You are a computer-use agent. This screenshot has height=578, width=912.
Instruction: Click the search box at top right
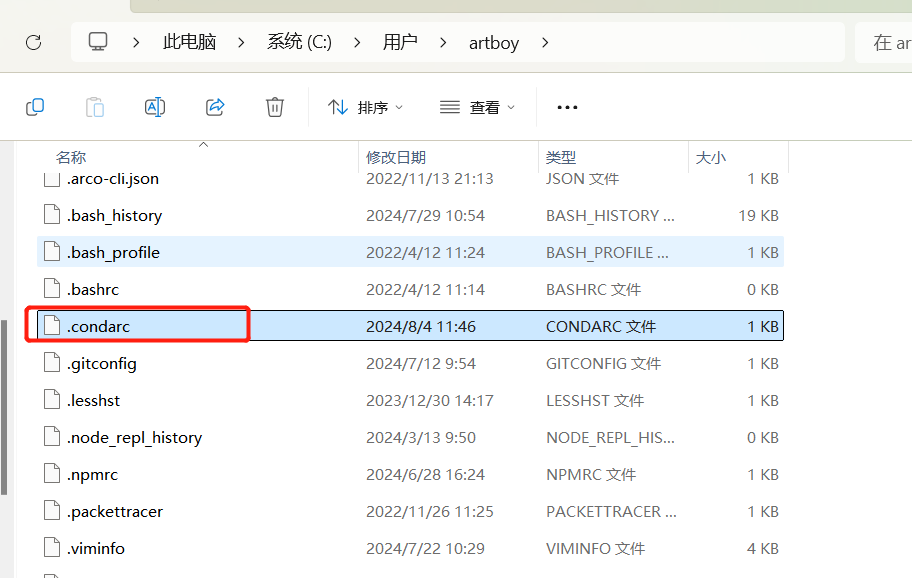(884, 42)
